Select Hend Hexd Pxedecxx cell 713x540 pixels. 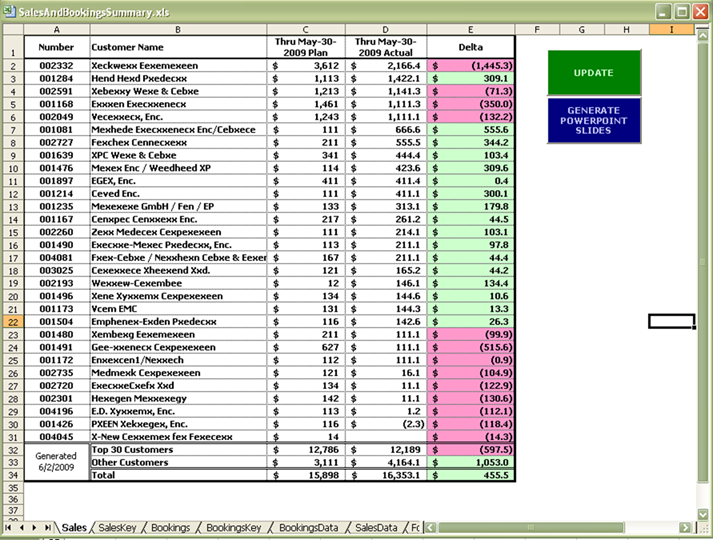click(x=178, y=78)
